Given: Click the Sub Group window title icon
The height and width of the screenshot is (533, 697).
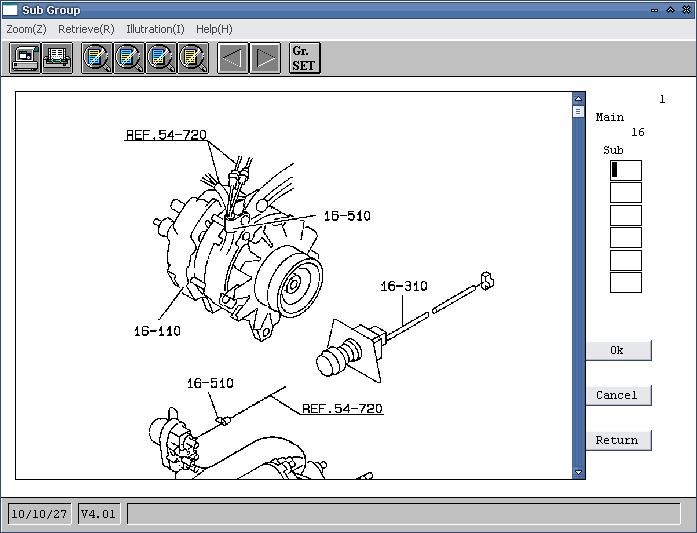Looking at the screenshot, I should tap(10, 10).
